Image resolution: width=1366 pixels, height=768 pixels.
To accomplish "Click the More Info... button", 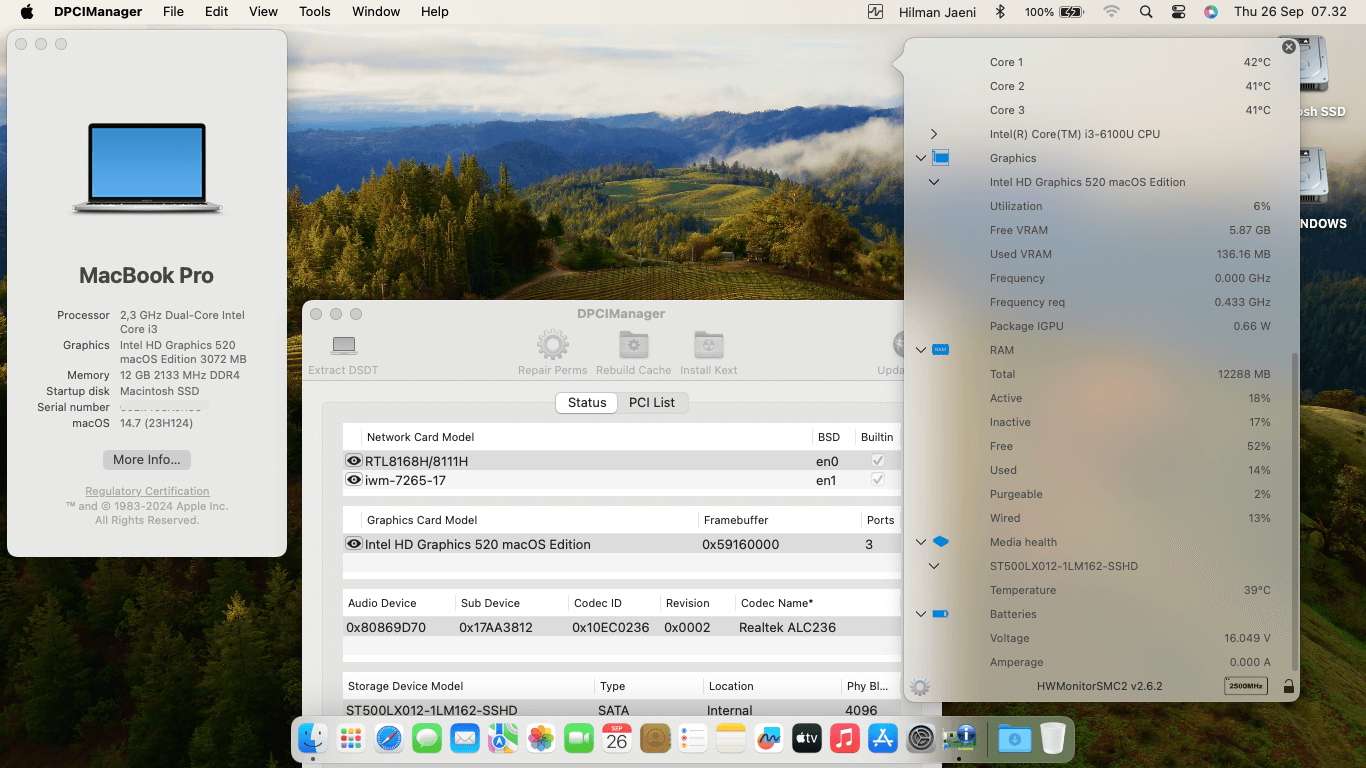I will click(x=147, y=459).
